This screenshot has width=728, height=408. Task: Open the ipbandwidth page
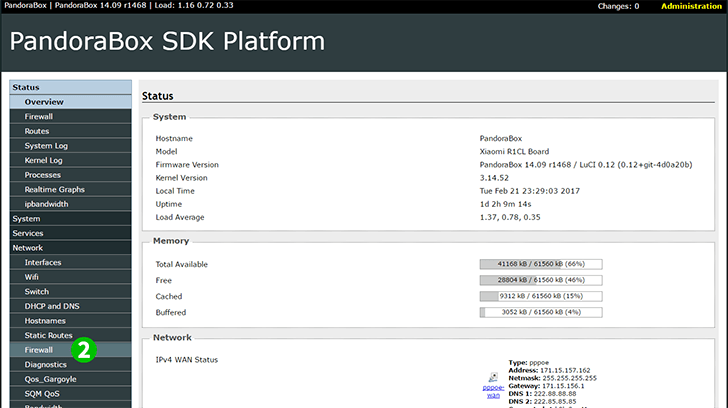click(x=46, y=204)
